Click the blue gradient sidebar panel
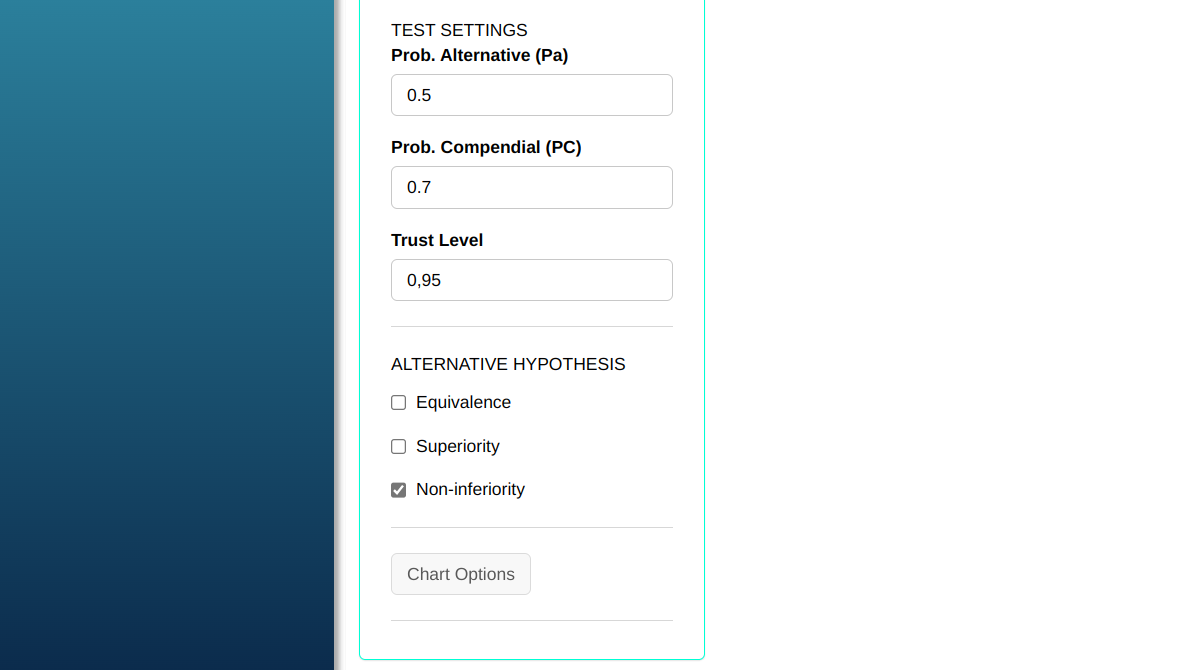Viewport: 1195px width, 670px height. click(166, 335)
